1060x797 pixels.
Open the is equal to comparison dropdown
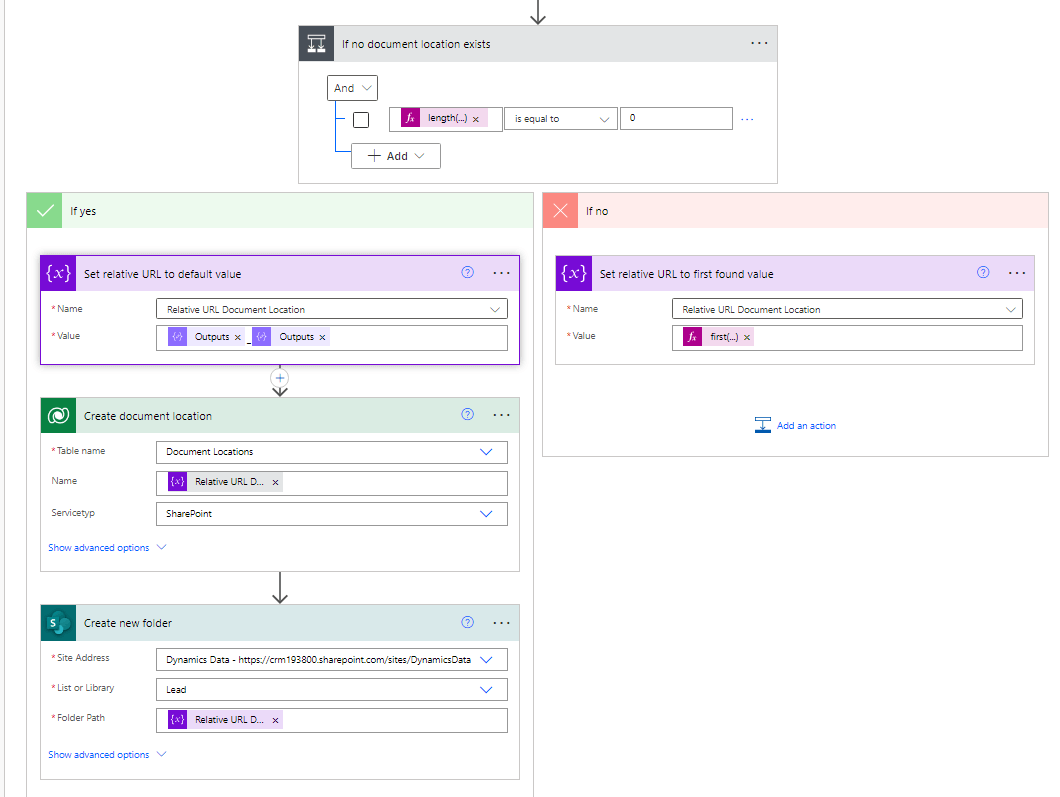(560, 118)
